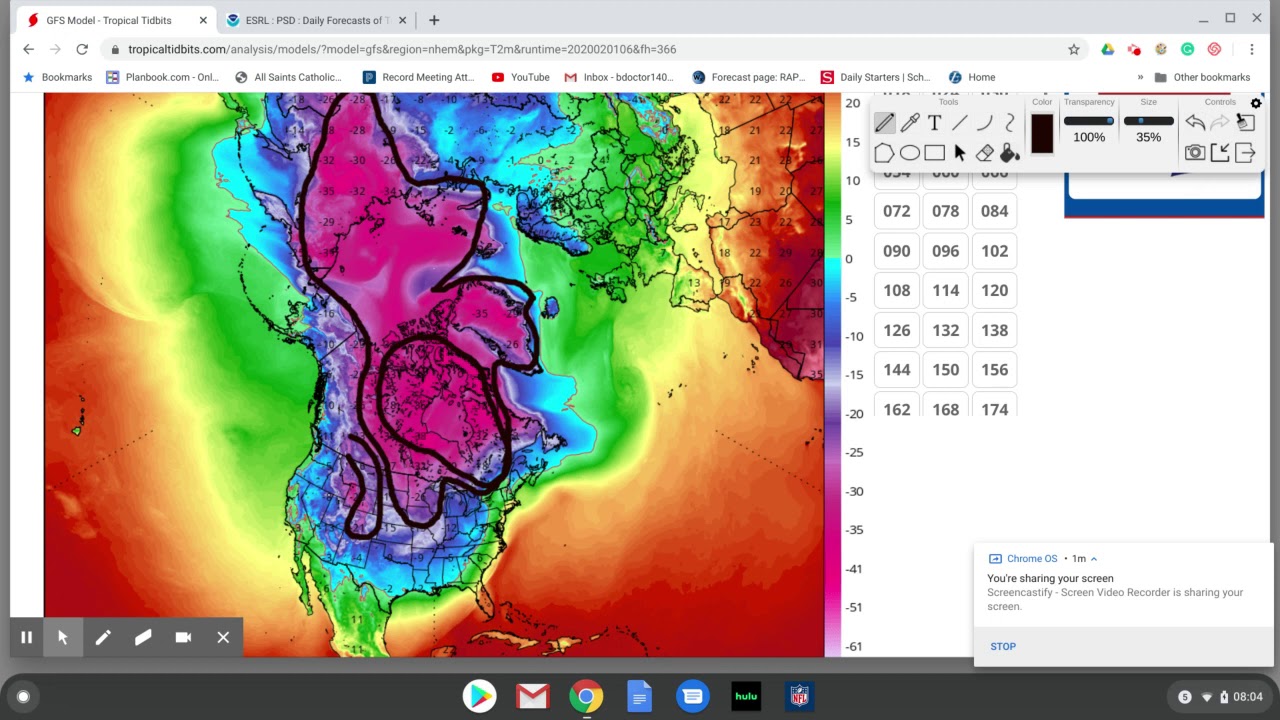Take a screenshot with the camera icon

[x=1195, y=152]
